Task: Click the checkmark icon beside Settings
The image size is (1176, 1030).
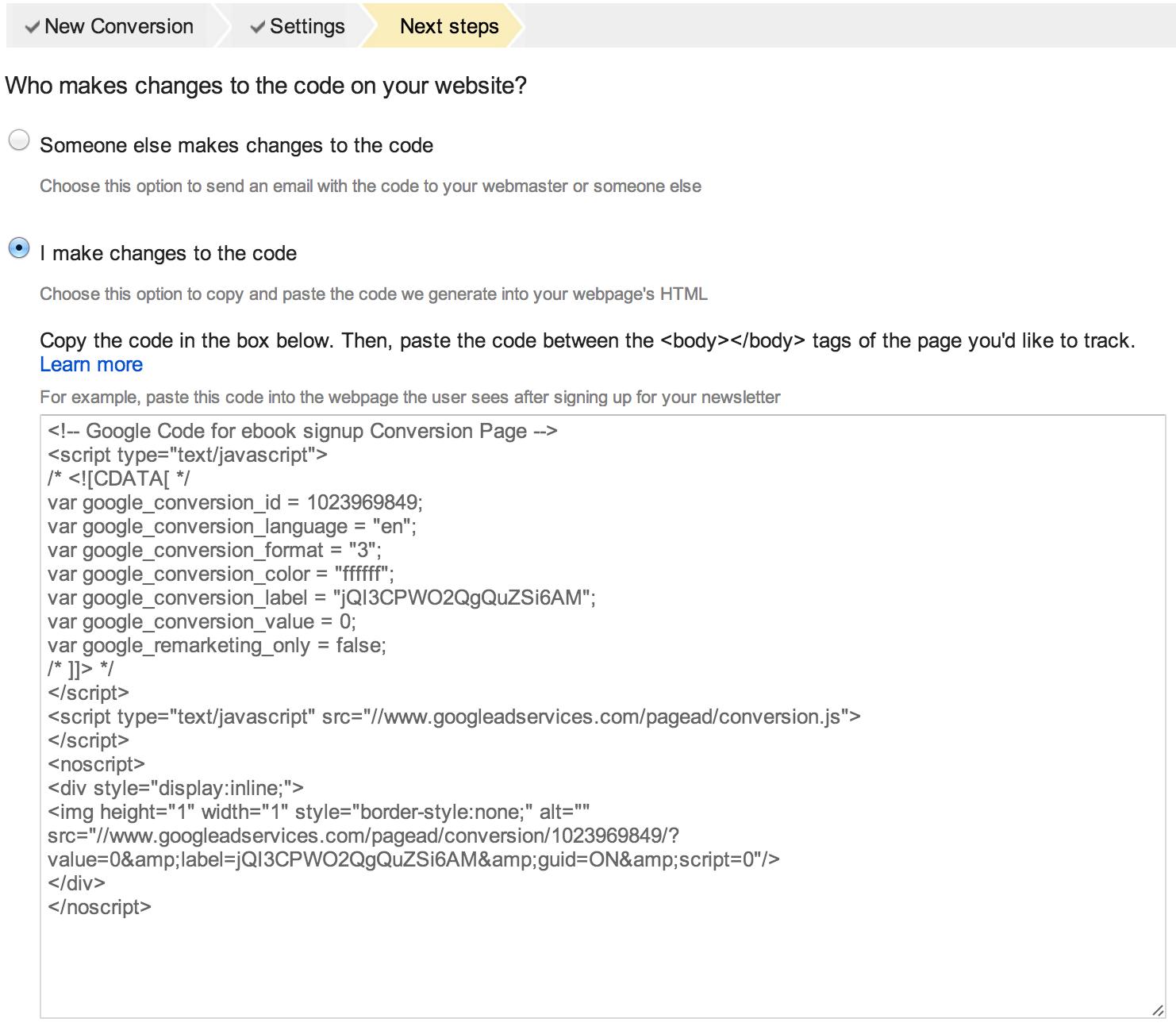Action: click(x=257, y=27)
